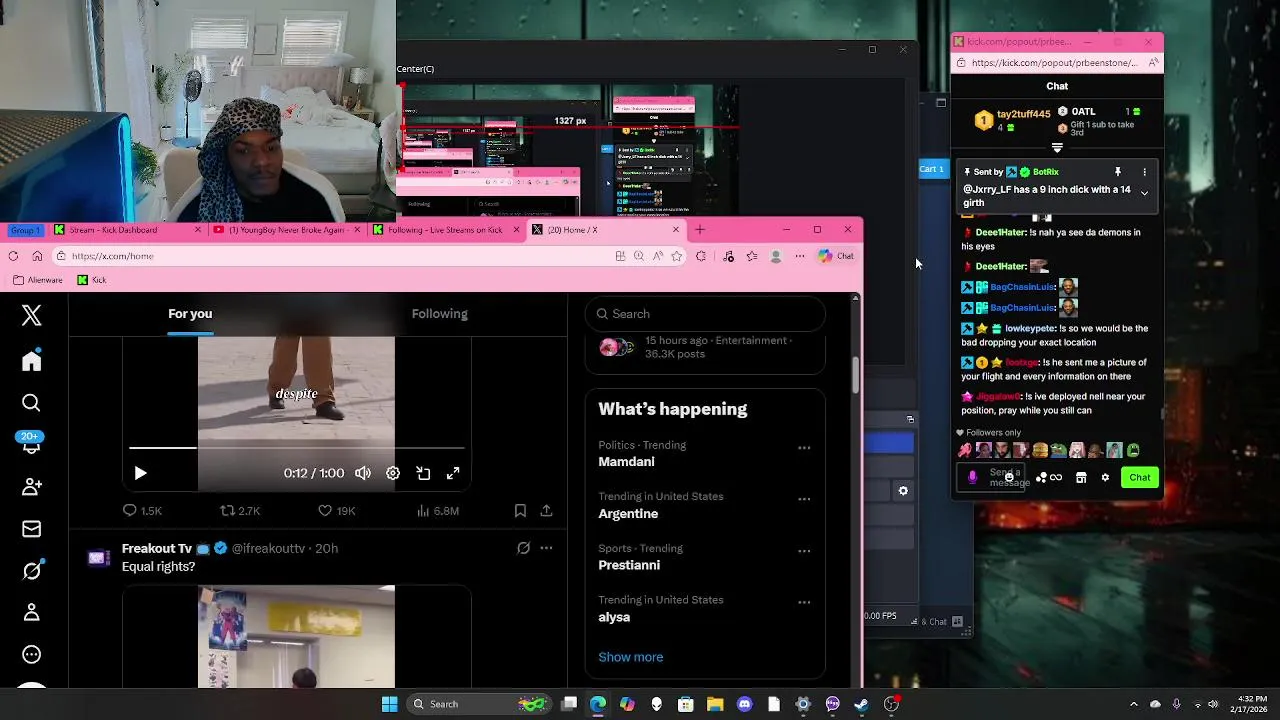Repost the video with 2.7K reposts
This screenshot has width=1280, height=720.
[240, 511]
